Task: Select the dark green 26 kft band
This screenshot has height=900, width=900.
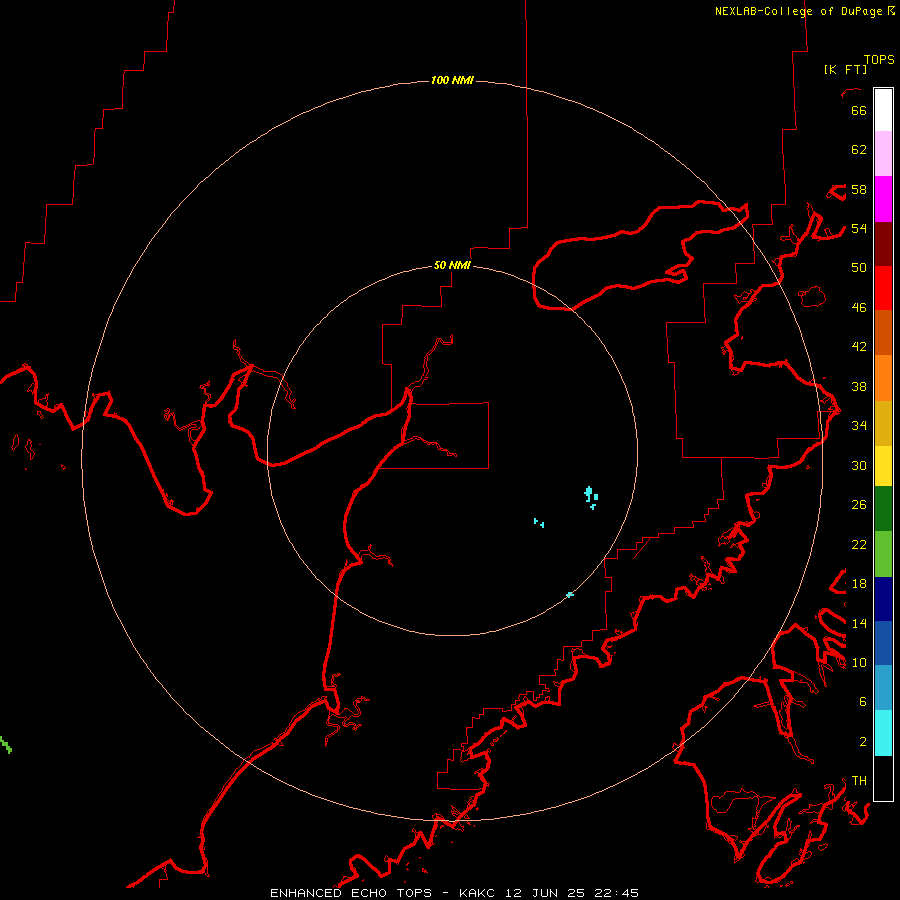Action: click(883, 509)
